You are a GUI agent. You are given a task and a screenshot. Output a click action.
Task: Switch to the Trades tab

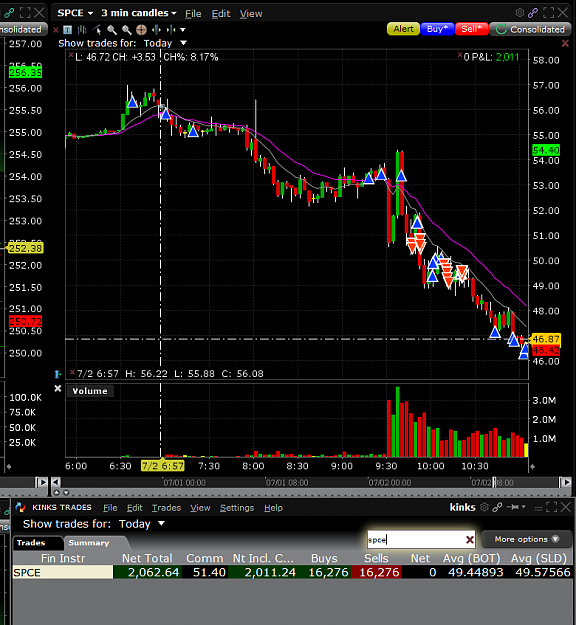[x=37, y=543]
